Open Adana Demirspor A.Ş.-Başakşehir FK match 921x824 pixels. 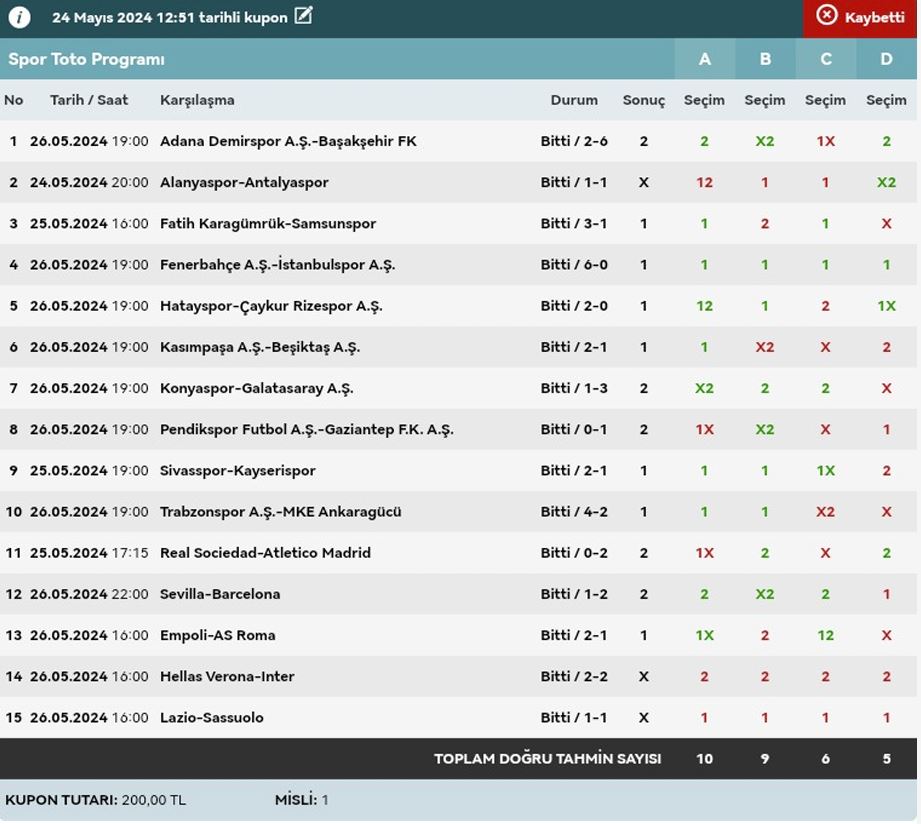coord(288,141)
